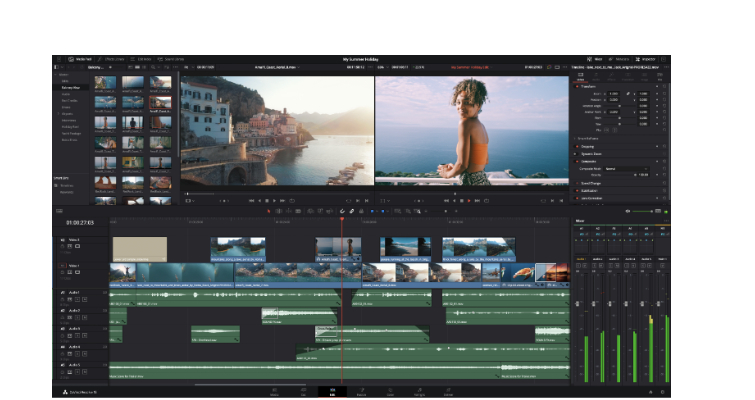
Task: Stop the source viewer playback
Action: (x=267, y=201)
